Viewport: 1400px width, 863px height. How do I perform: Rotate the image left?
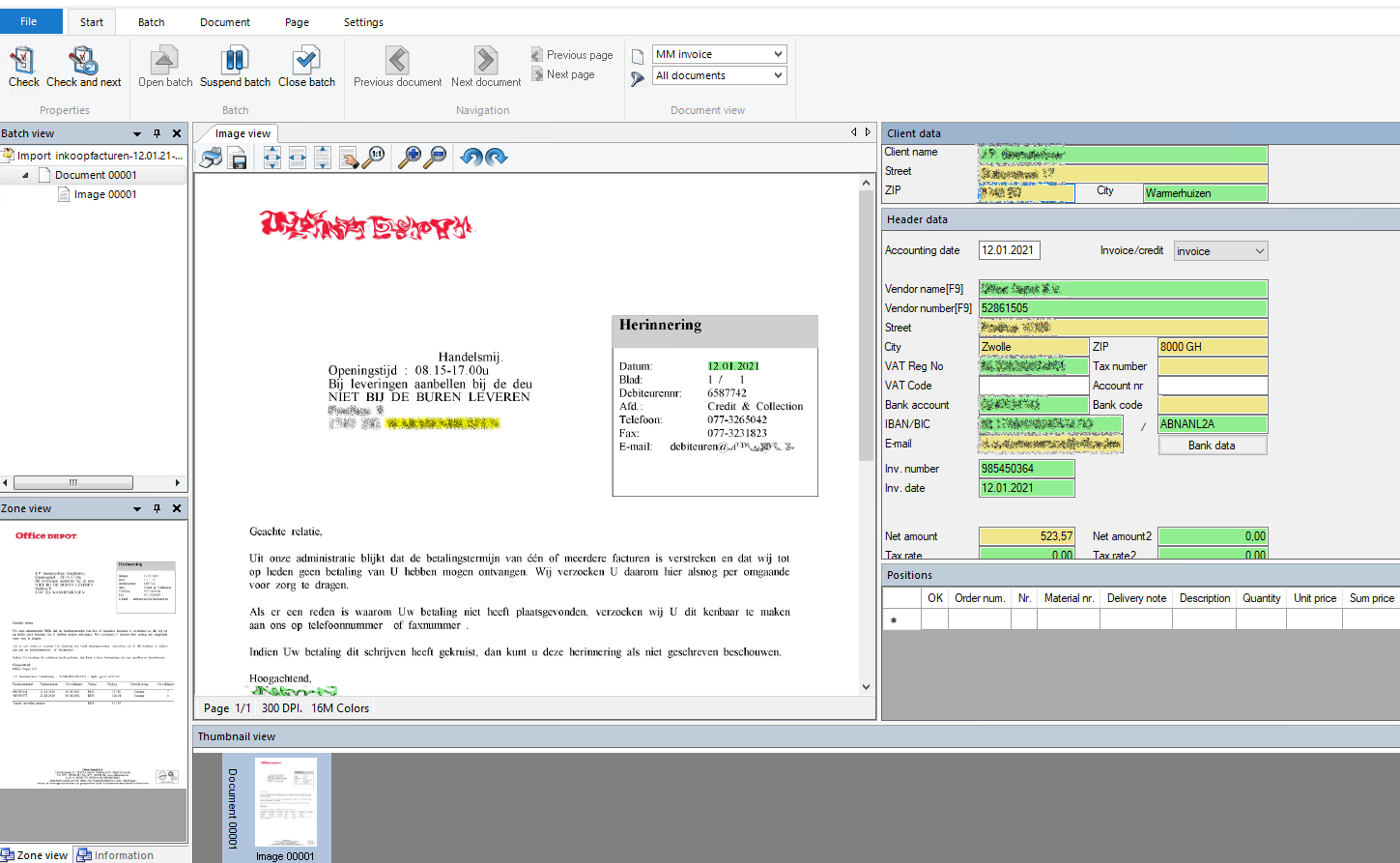[471, 158]
